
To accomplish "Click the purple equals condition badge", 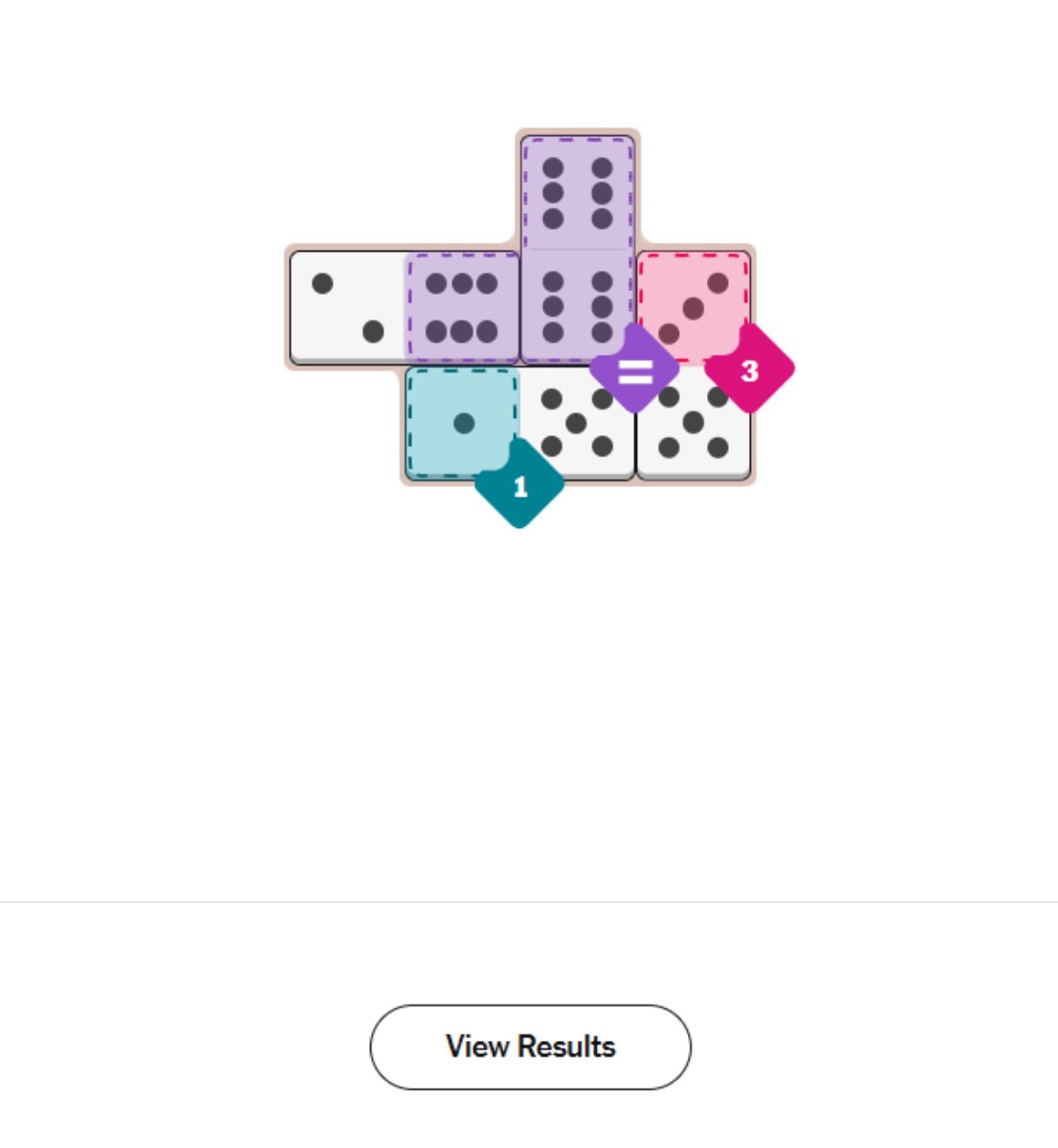I will point(637,370).
